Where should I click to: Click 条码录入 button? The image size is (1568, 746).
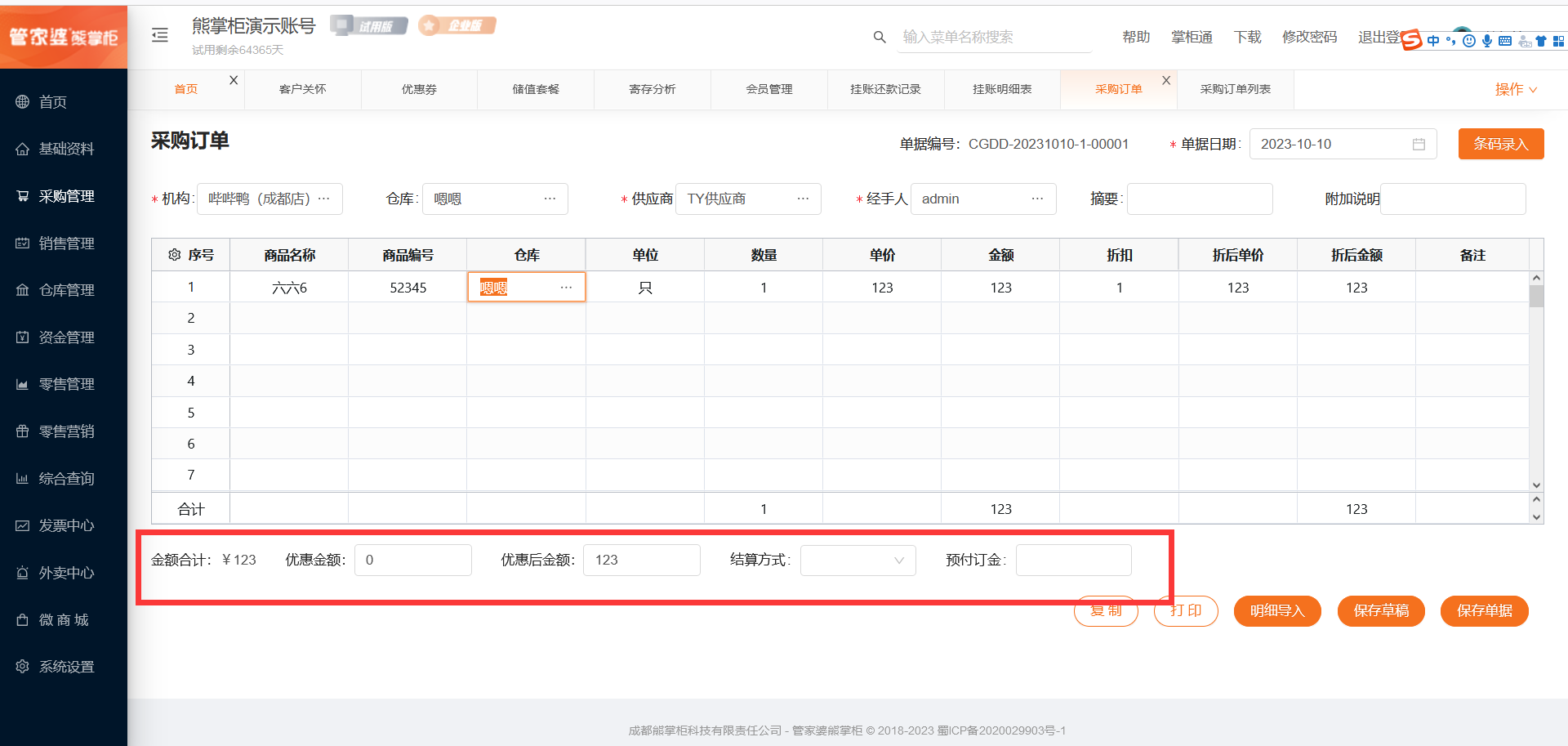tap(1501, 144)
